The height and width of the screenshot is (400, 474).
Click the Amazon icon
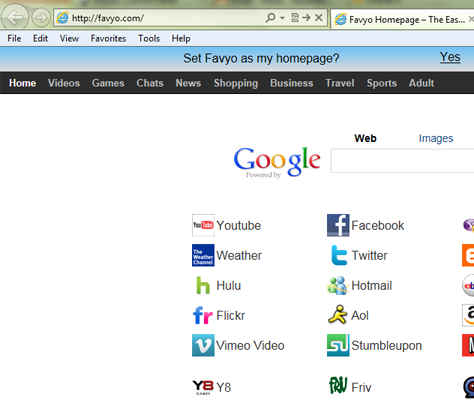468,315
